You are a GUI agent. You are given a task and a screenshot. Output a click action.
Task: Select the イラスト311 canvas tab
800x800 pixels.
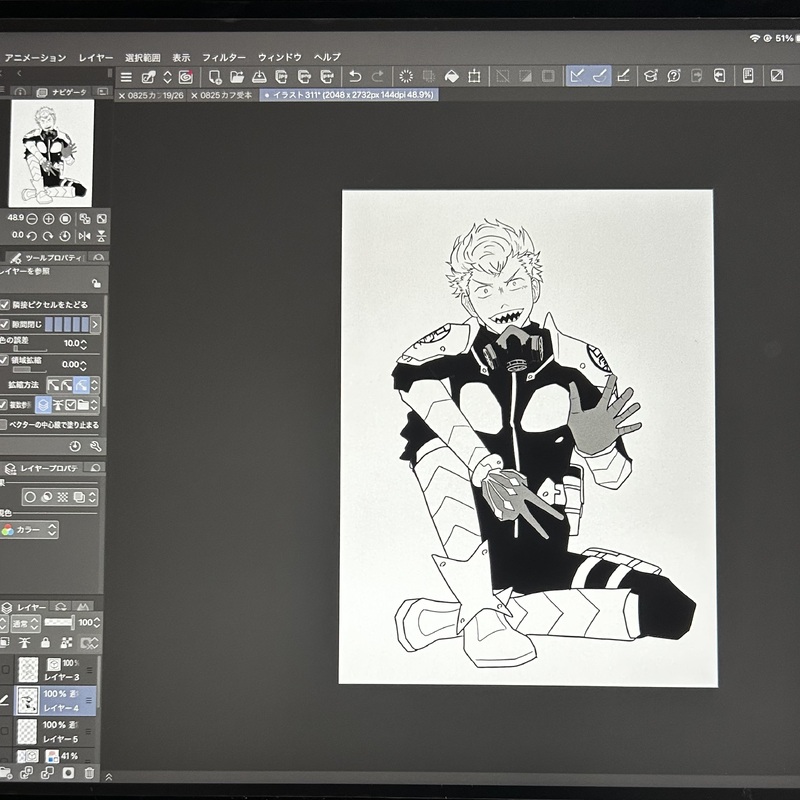(x=348, y=95)
